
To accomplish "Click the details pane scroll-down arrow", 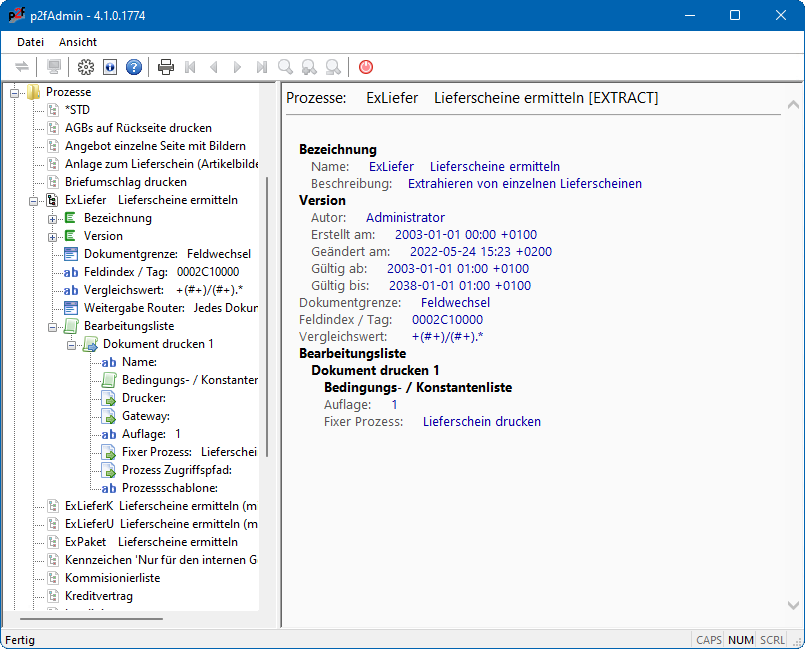I will coord(793,605).
